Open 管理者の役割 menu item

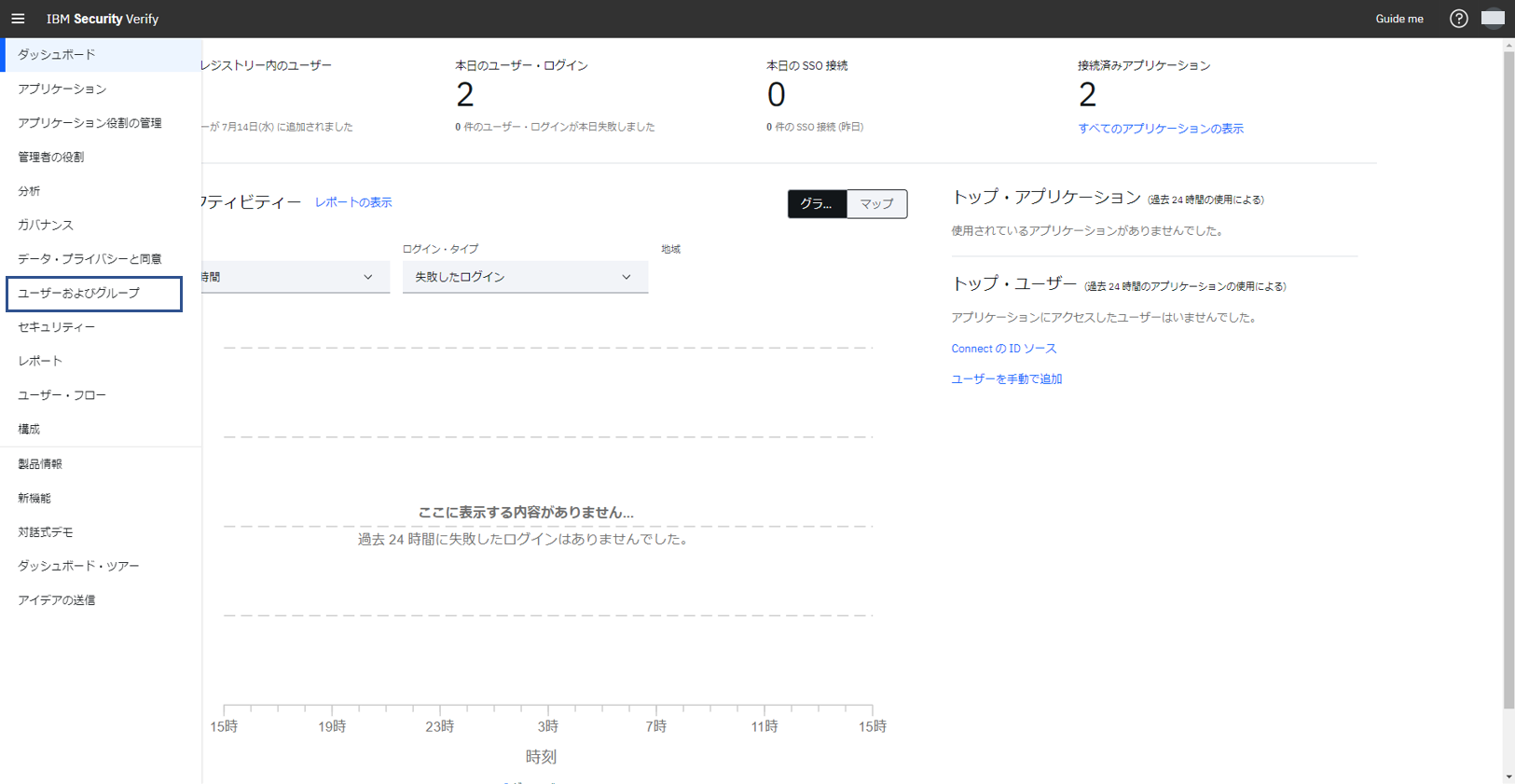pyautogui.click(x=101, y=157)
